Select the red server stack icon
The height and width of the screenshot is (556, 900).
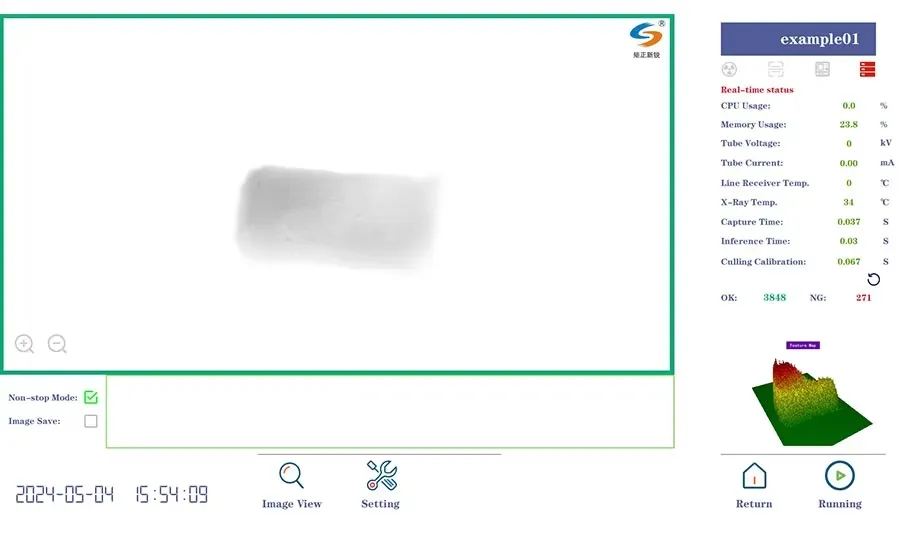[x=867, y=69]
